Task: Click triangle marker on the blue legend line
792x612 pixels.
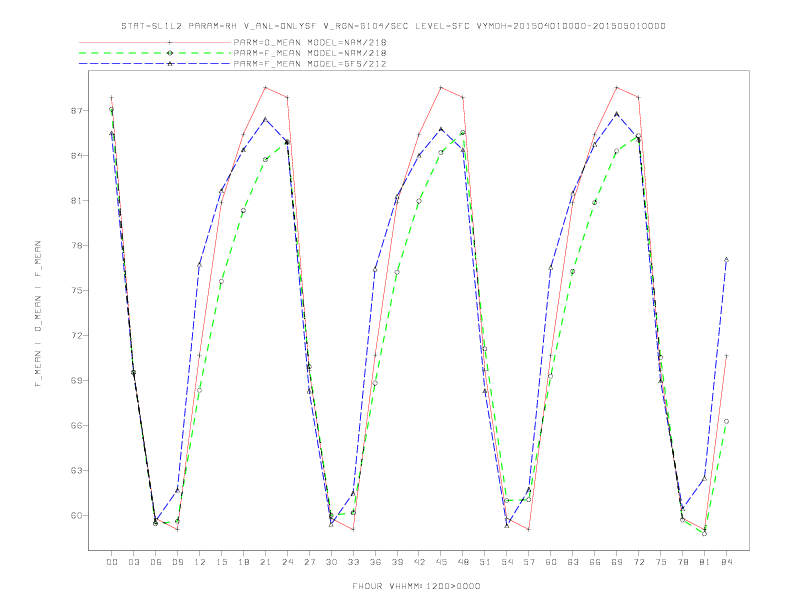Action: (170, 64)
